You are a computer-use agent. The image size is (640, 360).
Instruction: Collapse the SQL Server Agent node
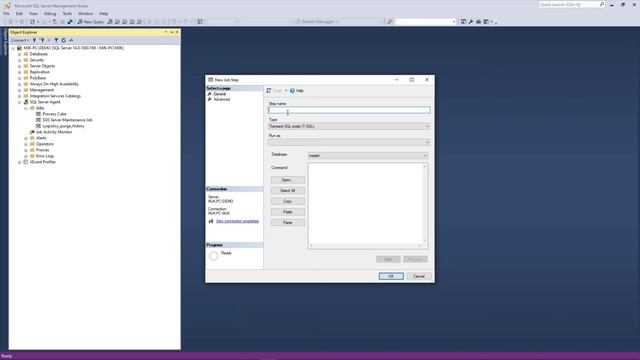coord(20,102)
